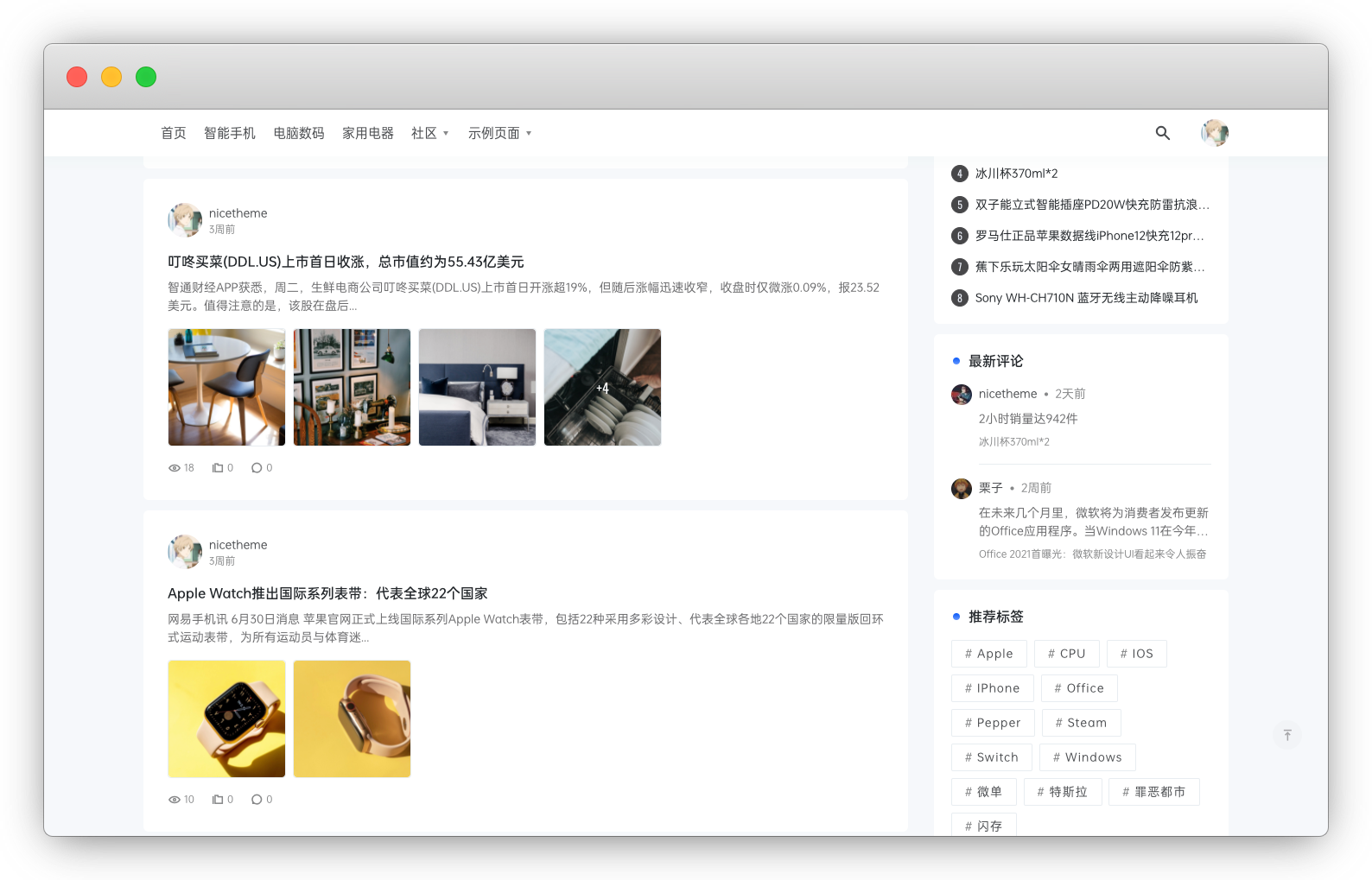Select the # Pepper tag
Screen dimensions: 1372x880
(x=993, y=723)
